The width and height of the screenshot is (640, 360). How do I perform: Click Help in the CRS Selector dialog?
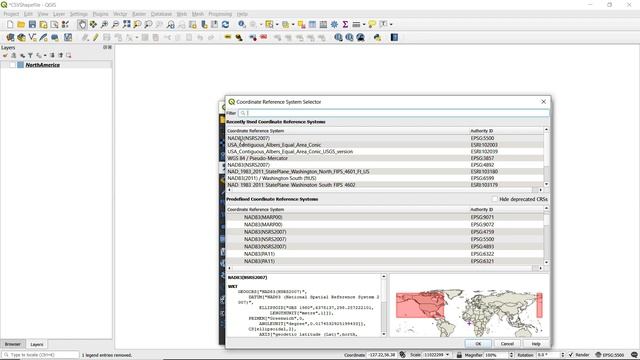536,344
